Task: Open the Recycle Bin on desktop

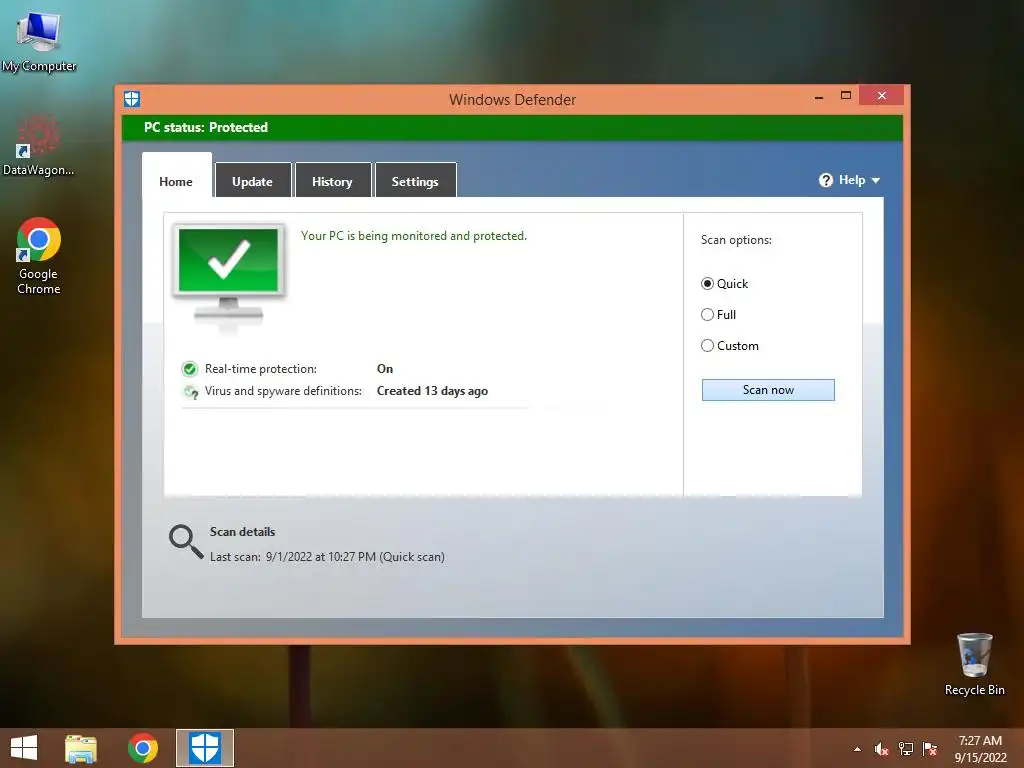Action: coord(974,664)
